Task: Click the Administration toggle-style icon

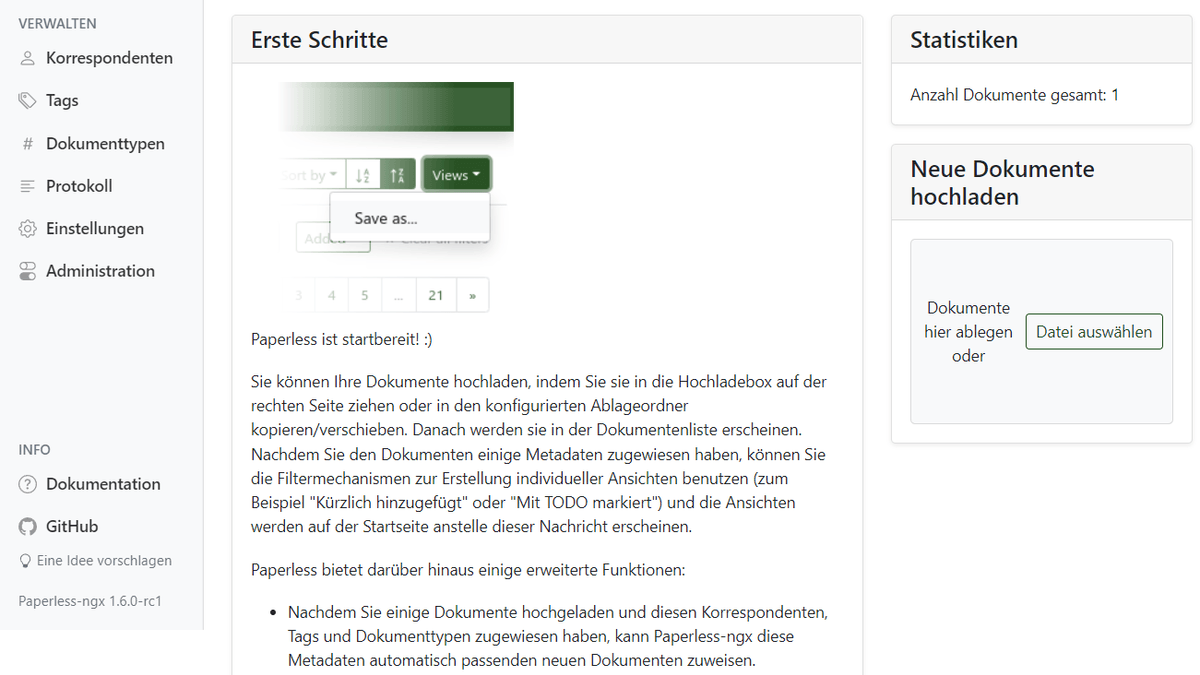Action: [x=27, y=271]
